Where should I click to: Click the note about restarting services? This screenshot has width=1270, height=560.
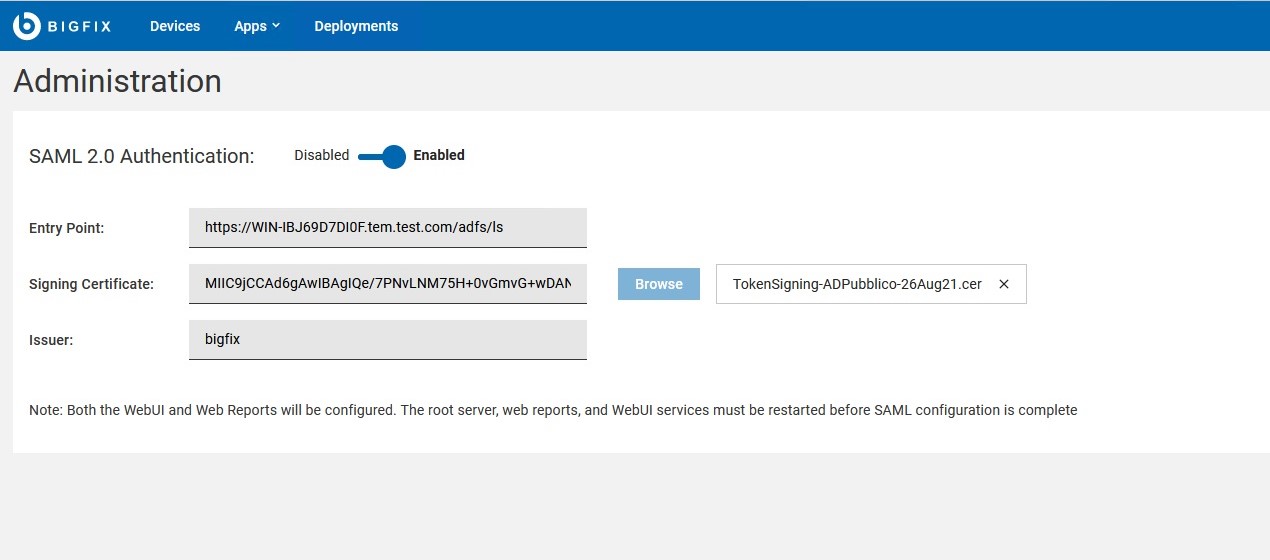coord(553,410)
